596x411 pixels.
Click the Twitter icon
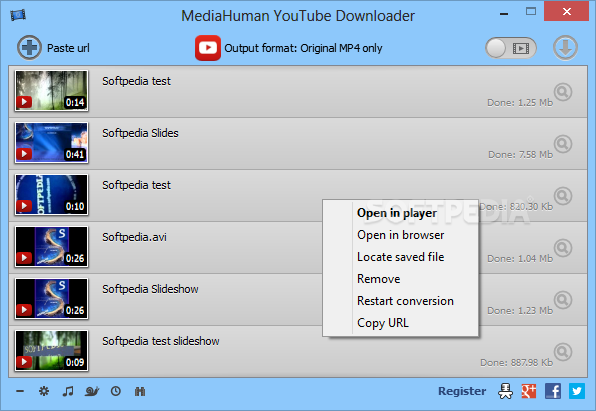[577, 391]
